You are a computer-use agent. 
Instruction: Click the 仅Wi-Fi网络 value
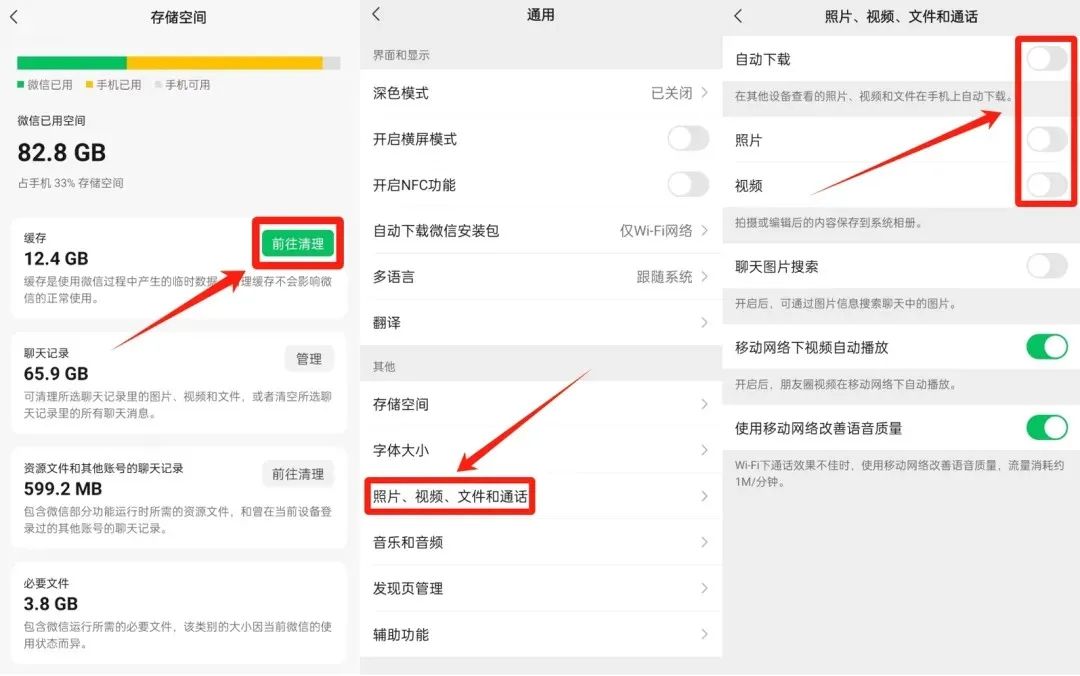point(656,230)
